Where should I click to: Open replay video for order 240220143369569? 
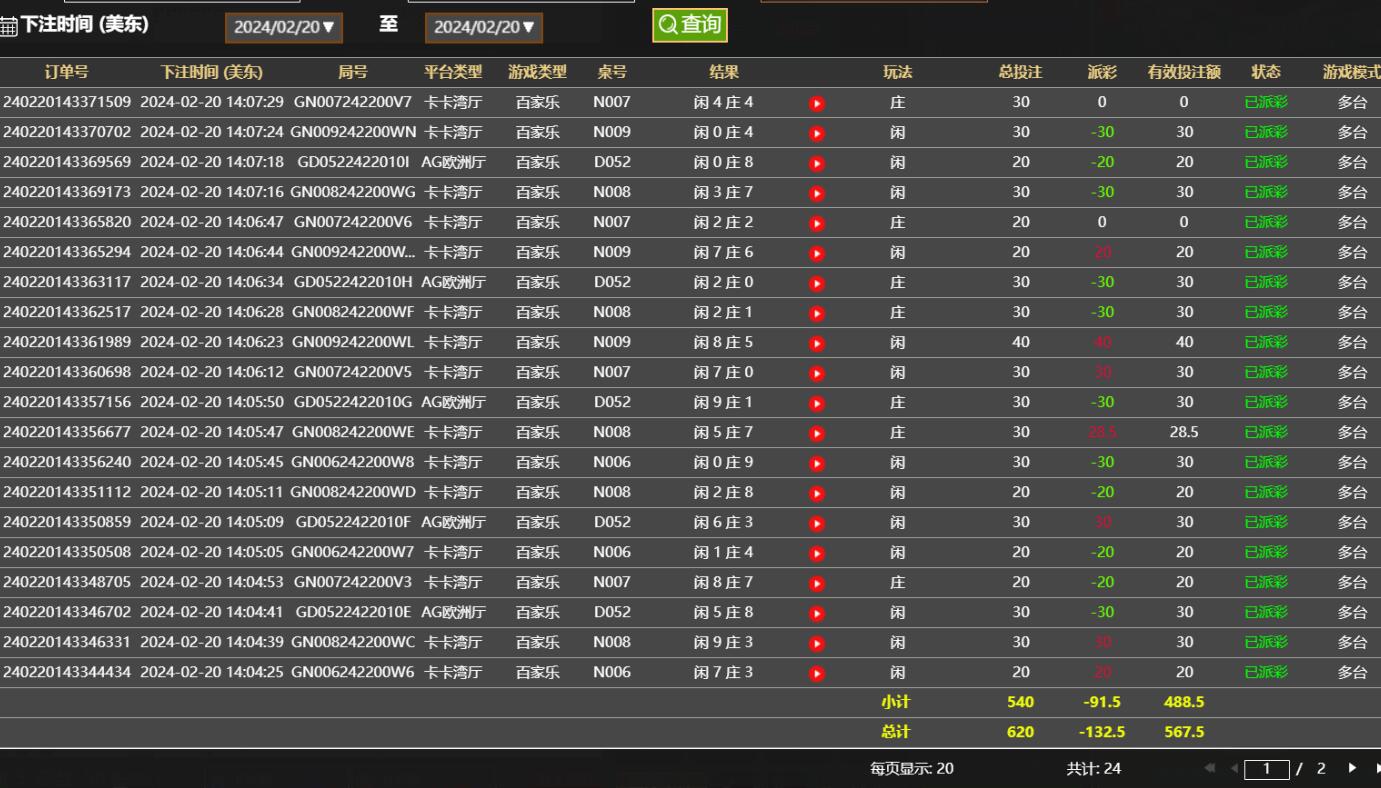pos(817,163)
